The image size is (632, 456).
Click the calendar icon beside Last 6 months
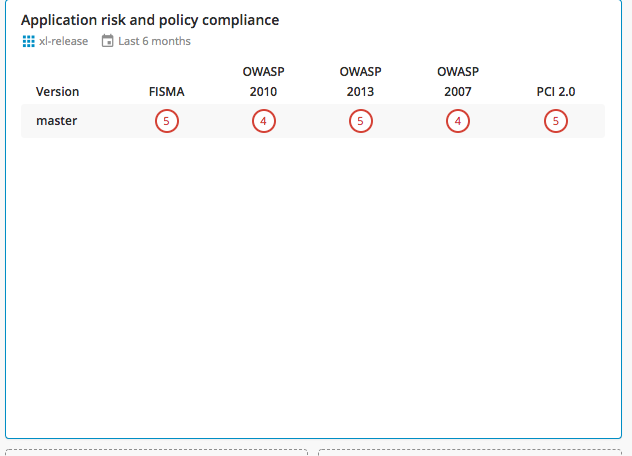click(107, 41)
